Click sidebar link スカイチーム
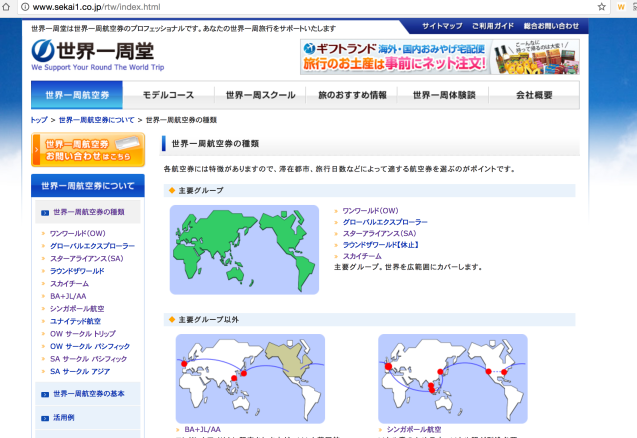Image resolution: width=637 pixels, height=438 pixels. click(69, 284)
